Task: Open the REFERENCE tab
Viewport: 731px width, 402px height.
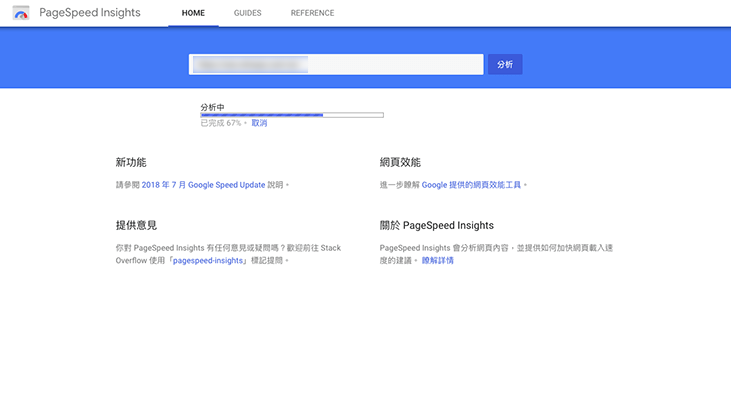Action: click(312, 13)
